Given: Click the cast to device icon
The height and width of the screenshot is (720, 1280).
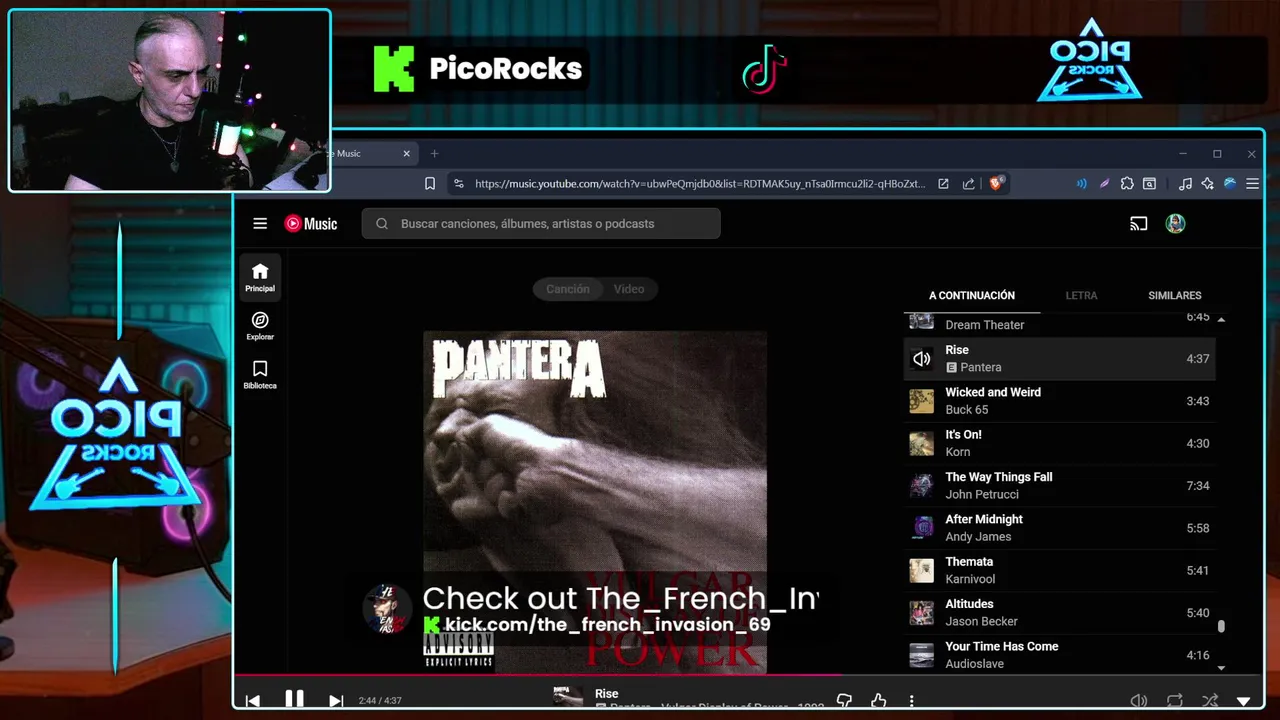Looking at the screenshot, I should pos(1138,224).
